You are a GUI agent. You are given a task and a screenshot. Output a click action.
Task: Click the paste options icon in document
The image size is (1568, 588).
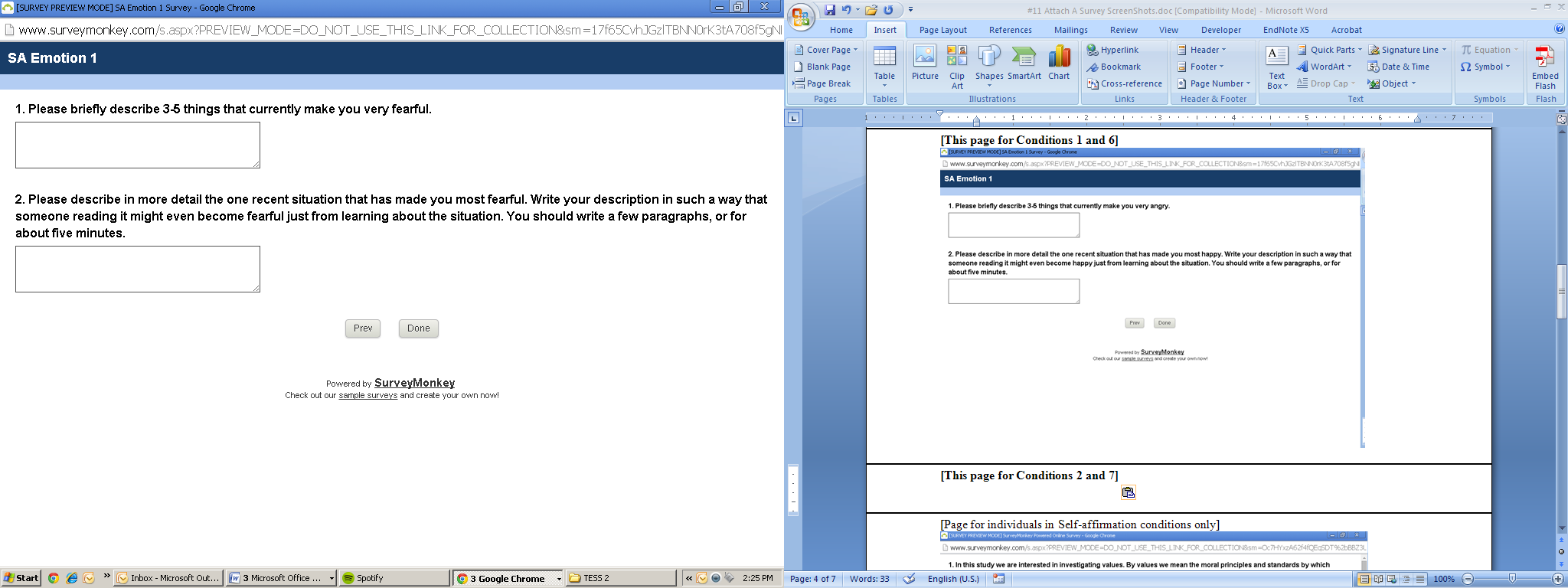(1128, 492)
